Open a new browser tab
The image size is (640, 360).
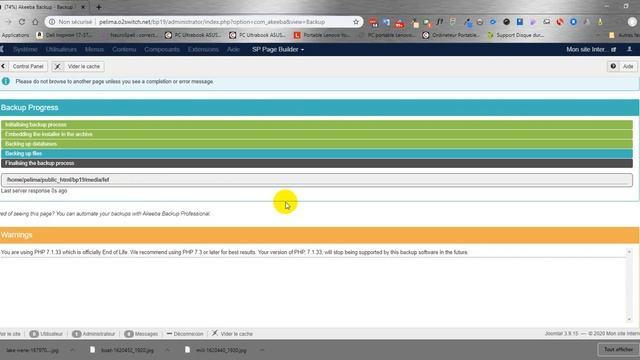pyautogui.click(x=98, y=7)
